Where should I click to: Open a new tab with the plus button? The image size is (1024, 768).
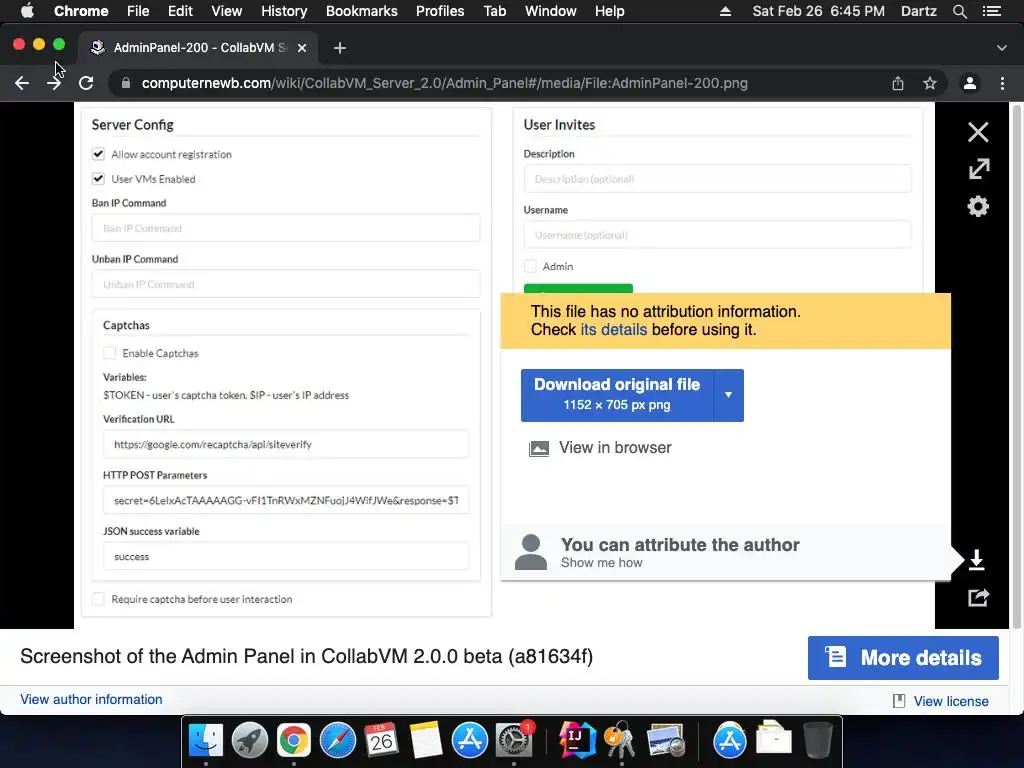(x=340, y=48)
